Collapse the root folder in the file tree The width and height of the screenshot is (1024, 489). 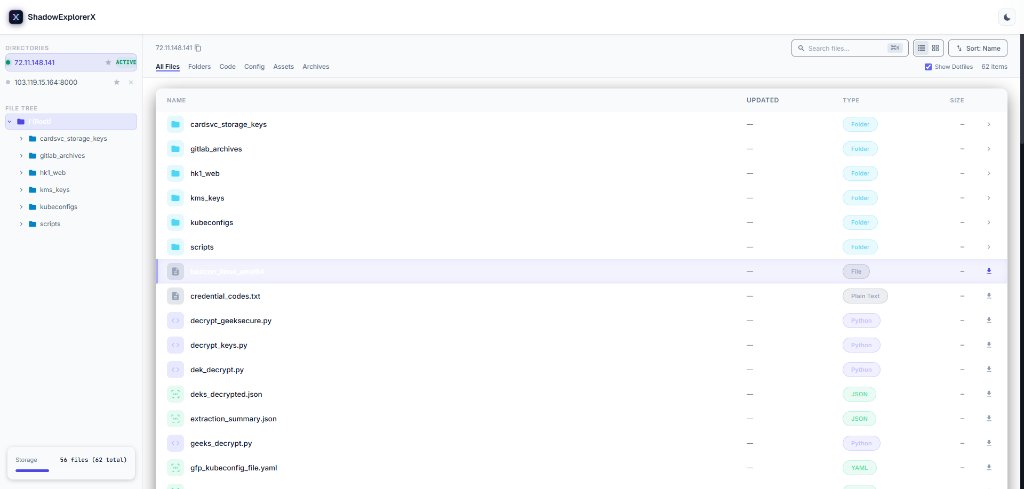(x=9, y=121)
